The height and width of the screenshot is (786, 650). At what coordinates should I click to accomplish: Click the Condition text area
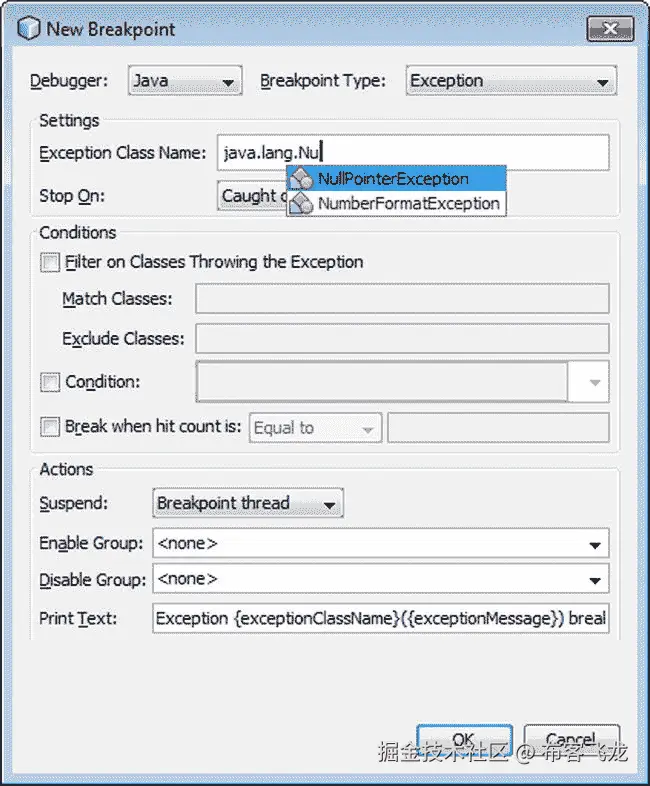point(382,381)
